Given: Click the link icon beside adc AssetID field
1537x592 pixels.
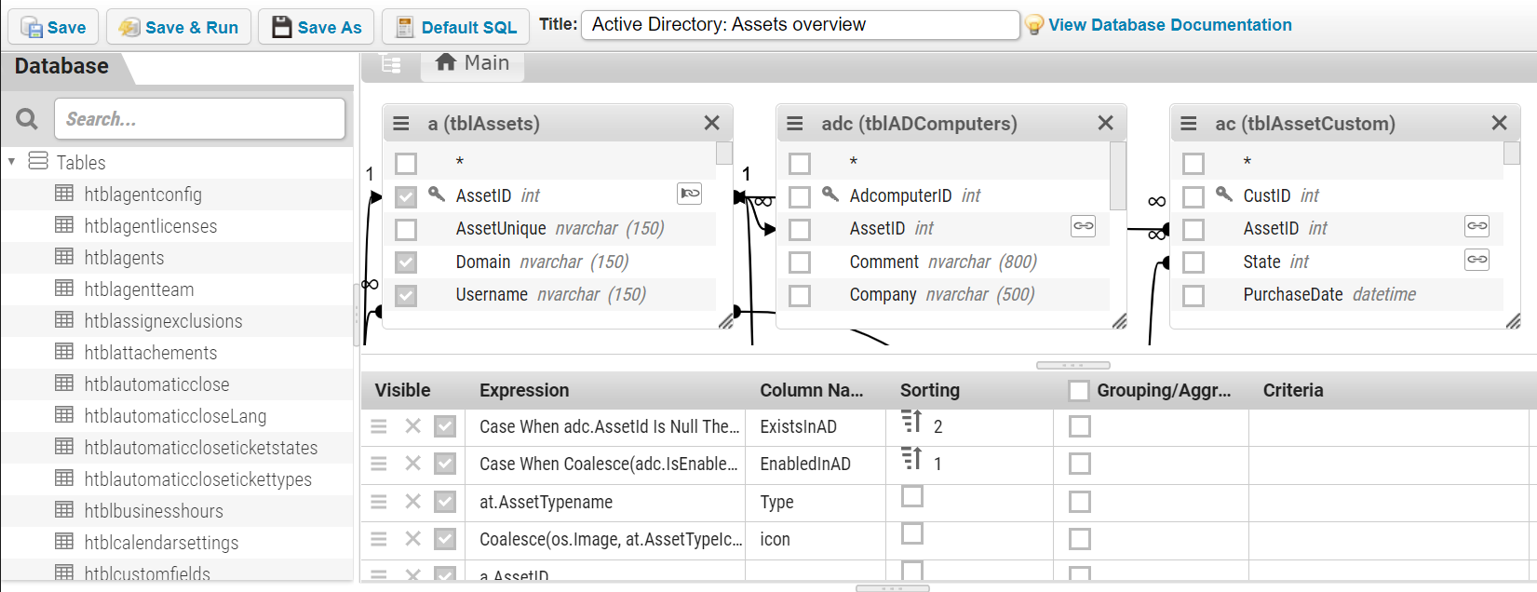Looking at the screenshot, I should point(1083,227).
